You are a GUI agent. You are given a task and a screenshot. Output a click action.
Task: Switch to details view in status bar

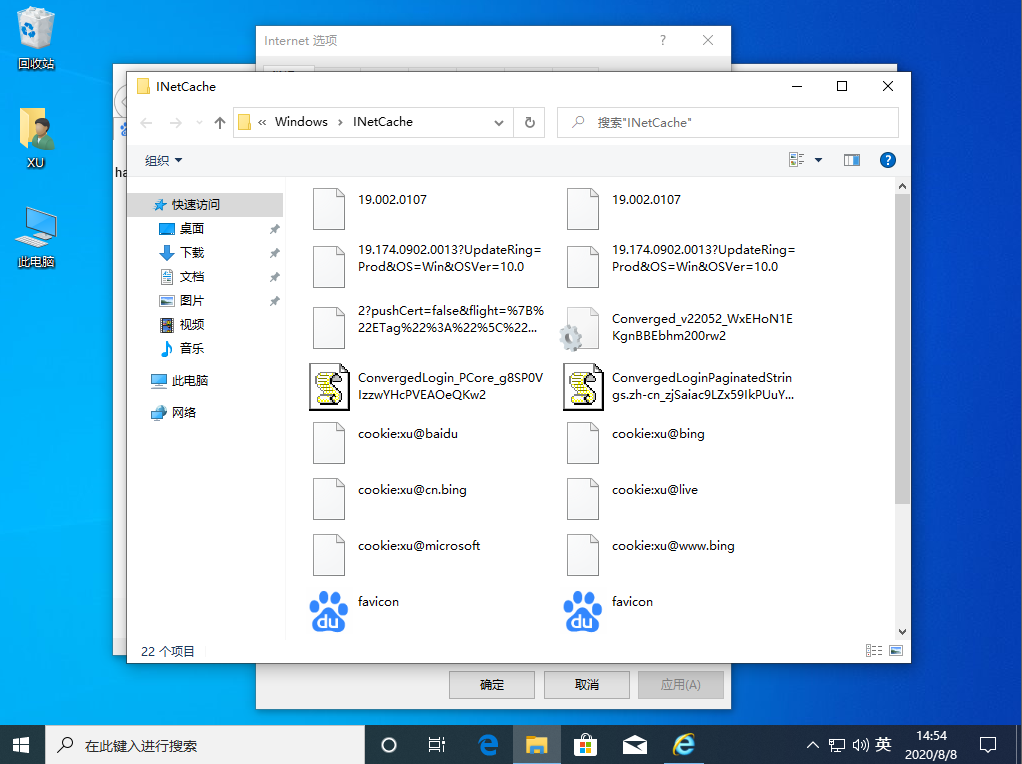pos(874,651)
